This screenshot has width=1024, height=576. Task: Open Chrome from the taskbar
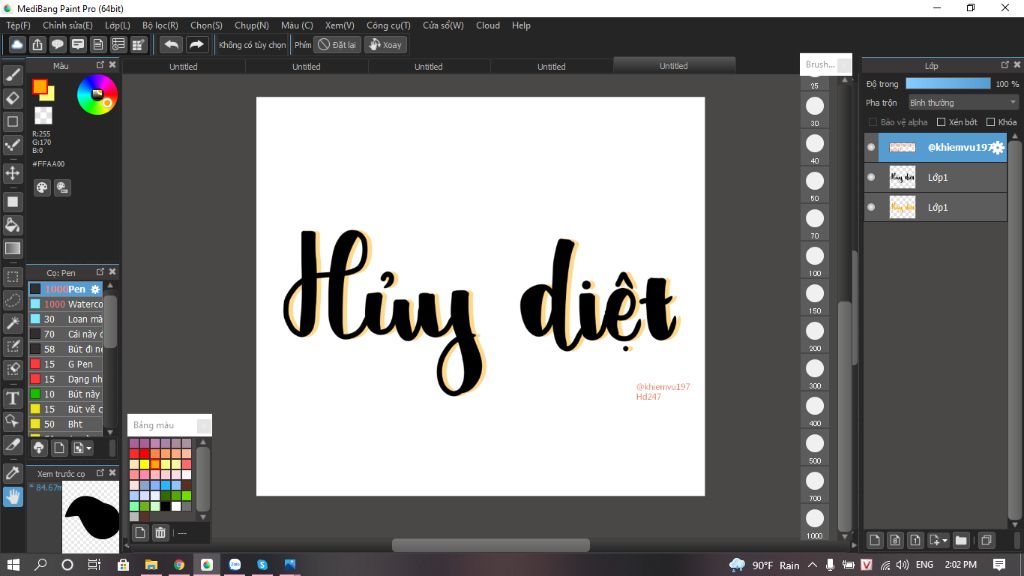179,565
